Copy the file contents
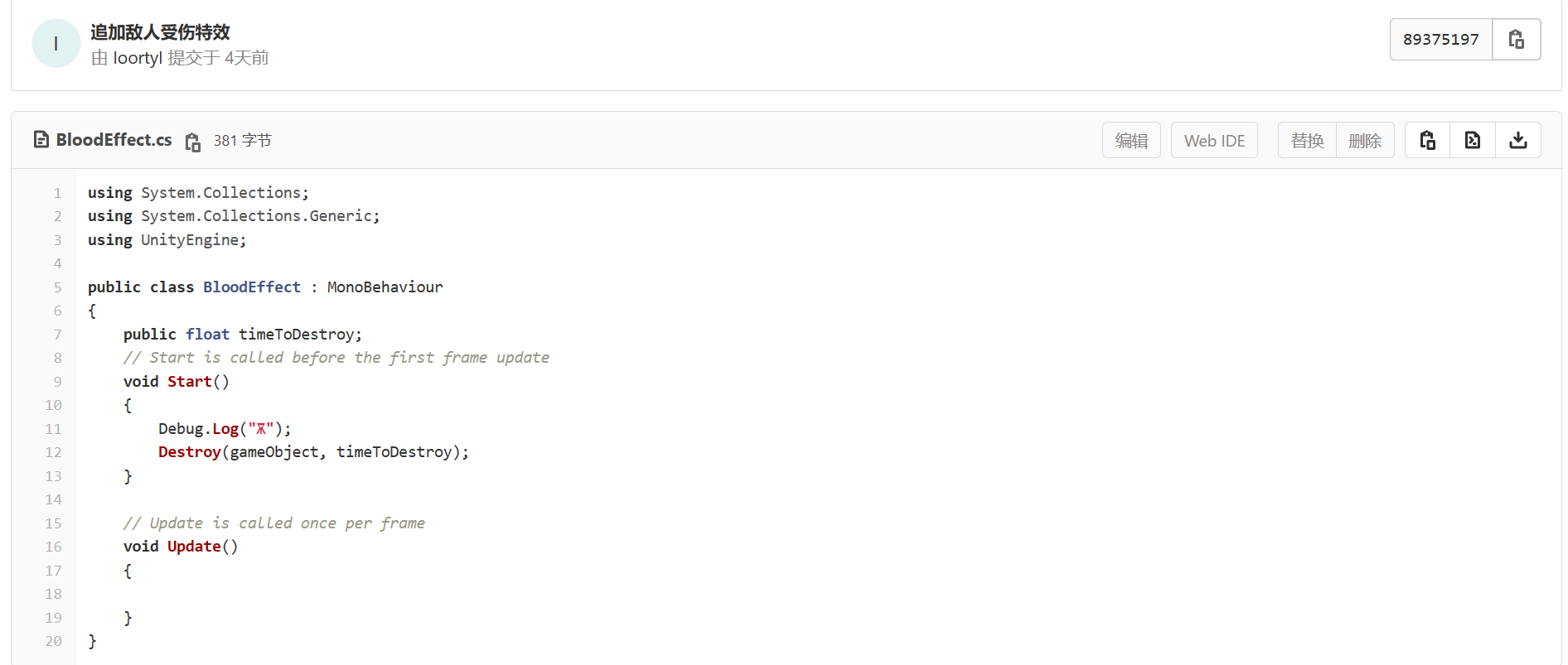 tap(1427, 140)
